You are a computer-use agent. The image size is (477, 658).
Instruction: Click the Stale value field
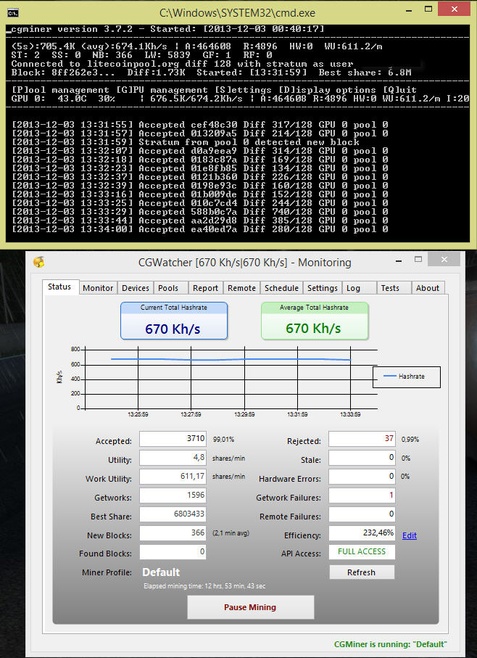coord(362,458)
